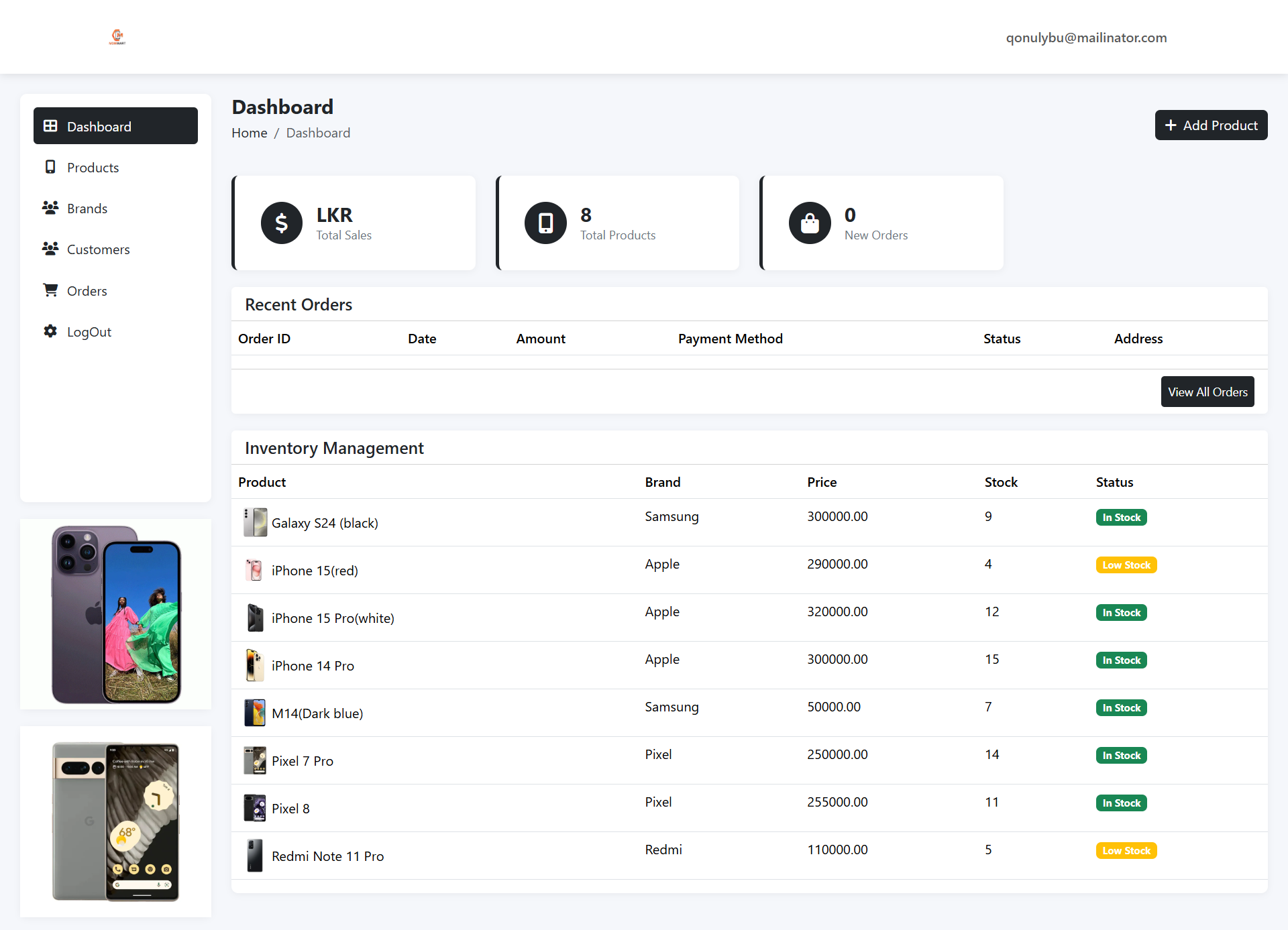This screenshot has height=930, width=1288.
Task: Click the price 50000.00 for M14
Action: click(834, 707)
